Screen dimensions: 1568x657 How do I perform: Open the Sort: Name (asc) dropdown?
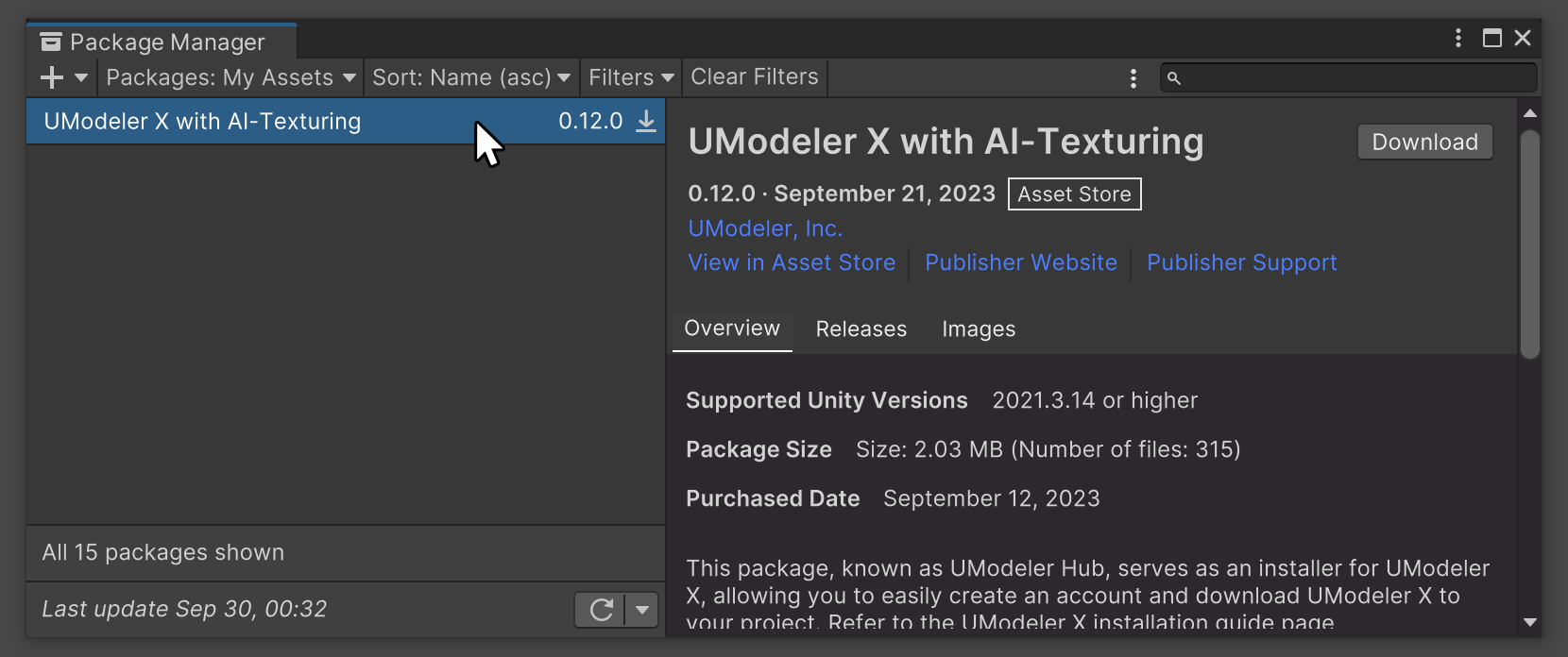tap(470, 77)
